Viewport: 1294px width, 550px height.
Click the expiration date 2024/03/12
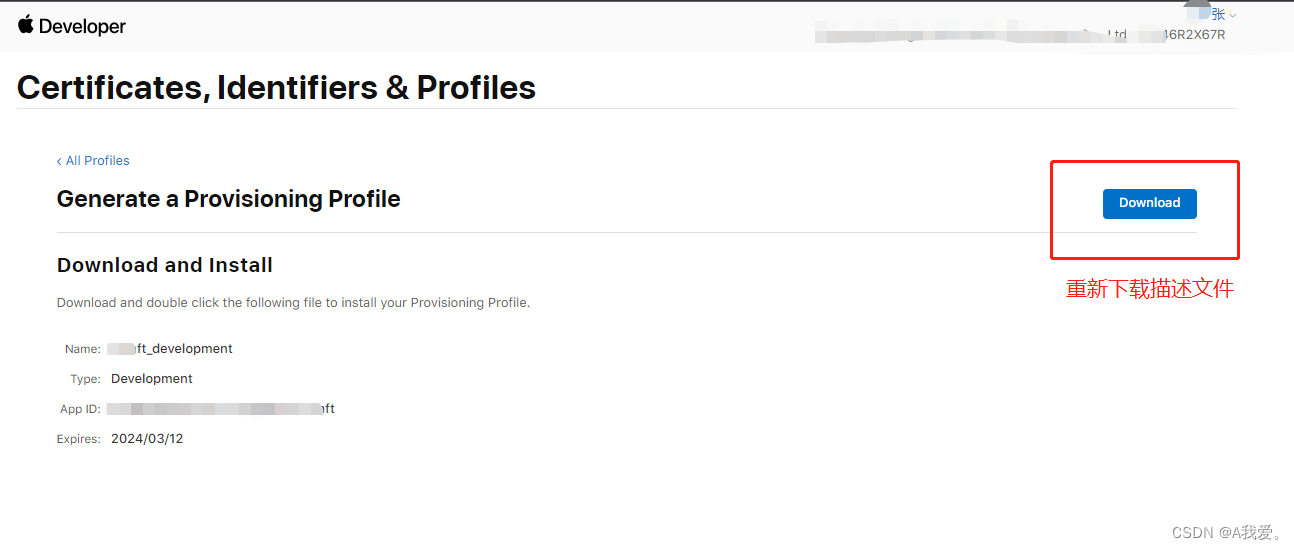pyautogui.click(x=147, y=439)
